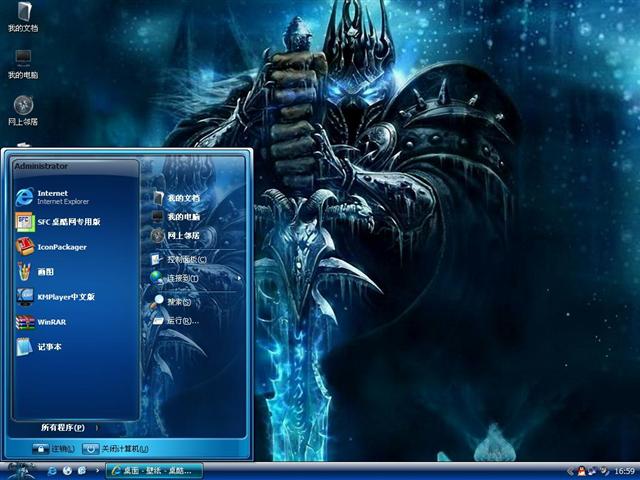Open WinRAR from Start menu
Image resolution: width=640 pixels, height=480 pixels.
tap(41, 322)
